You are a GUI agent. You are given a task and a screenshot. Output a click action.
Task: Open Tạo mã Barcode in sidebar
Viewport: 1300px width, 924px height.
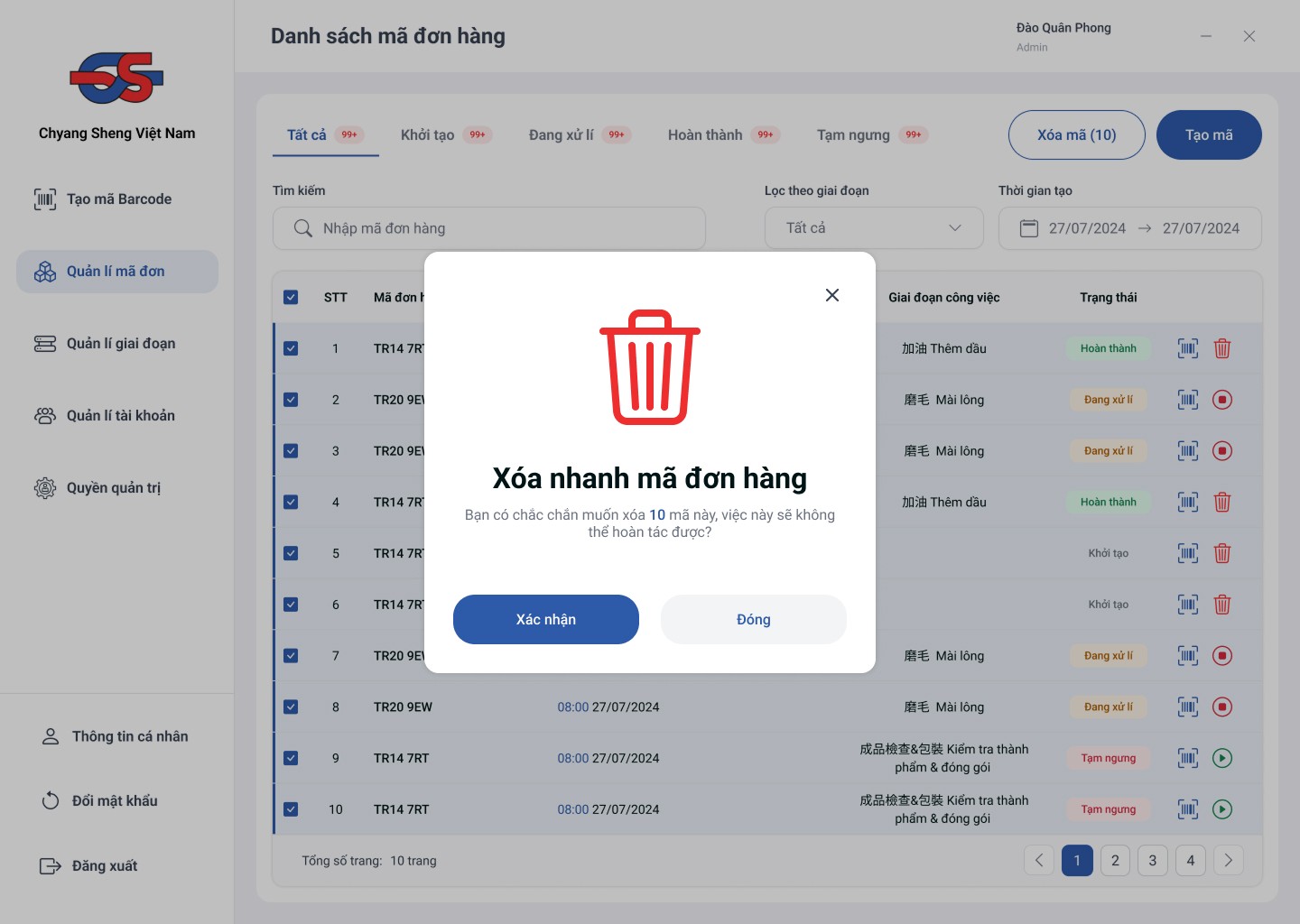[117, 199]
